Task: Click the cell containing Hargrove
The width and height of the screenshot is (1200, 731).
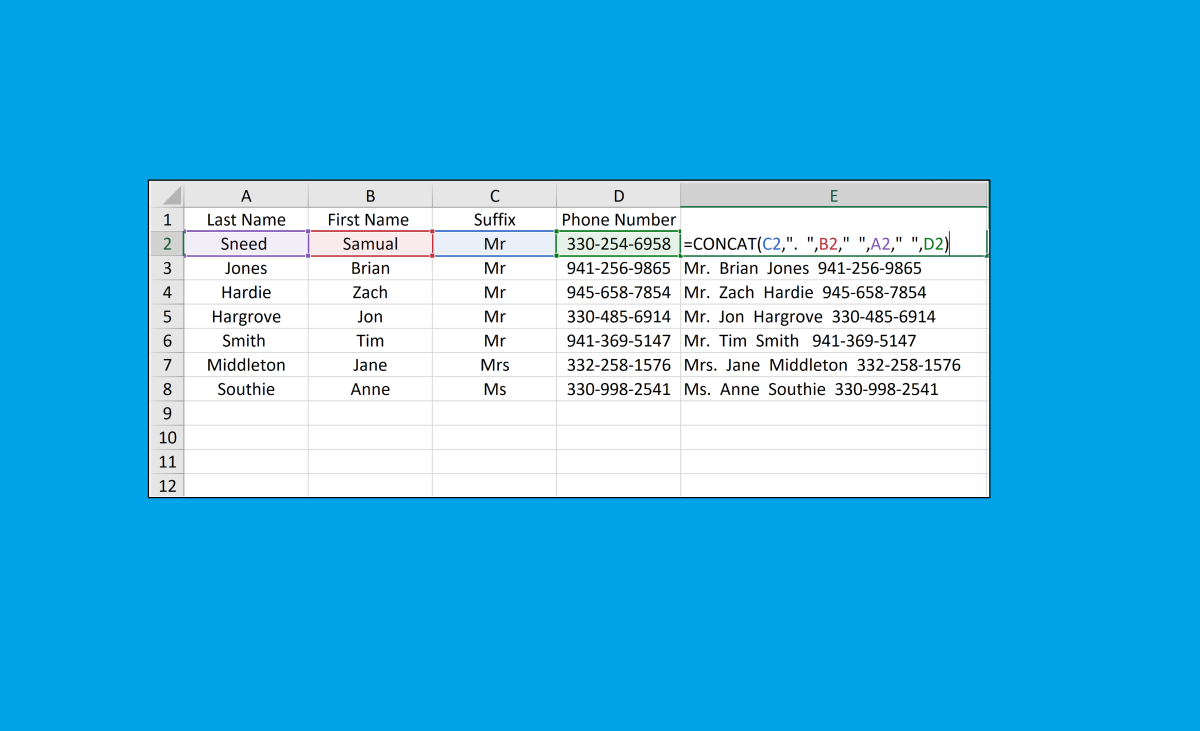Action: coord(246,316)
